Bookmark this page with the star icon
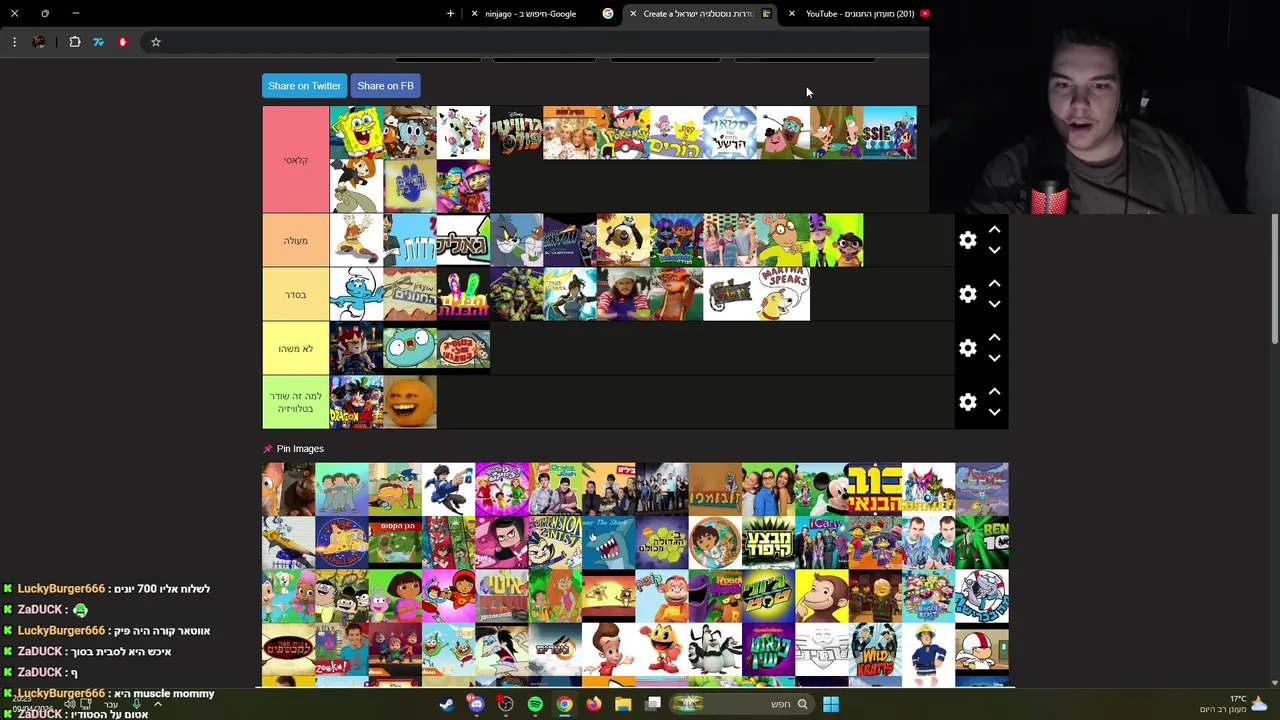 point(156,42)
